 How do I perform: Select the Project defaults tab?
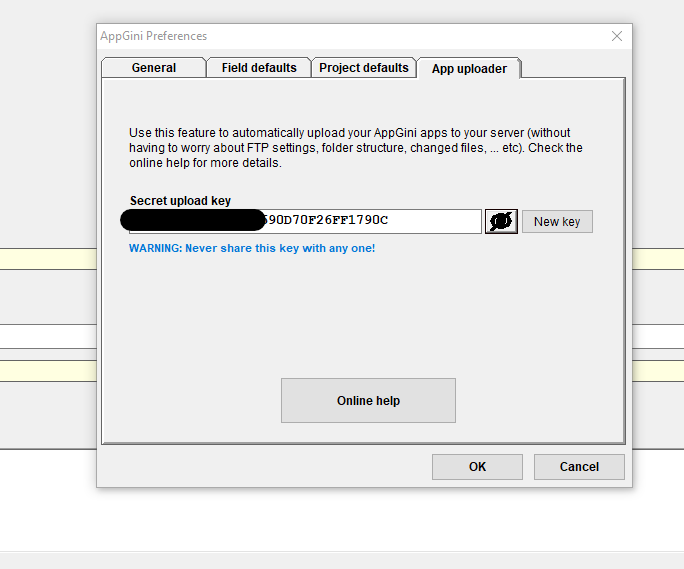[364, 68]
